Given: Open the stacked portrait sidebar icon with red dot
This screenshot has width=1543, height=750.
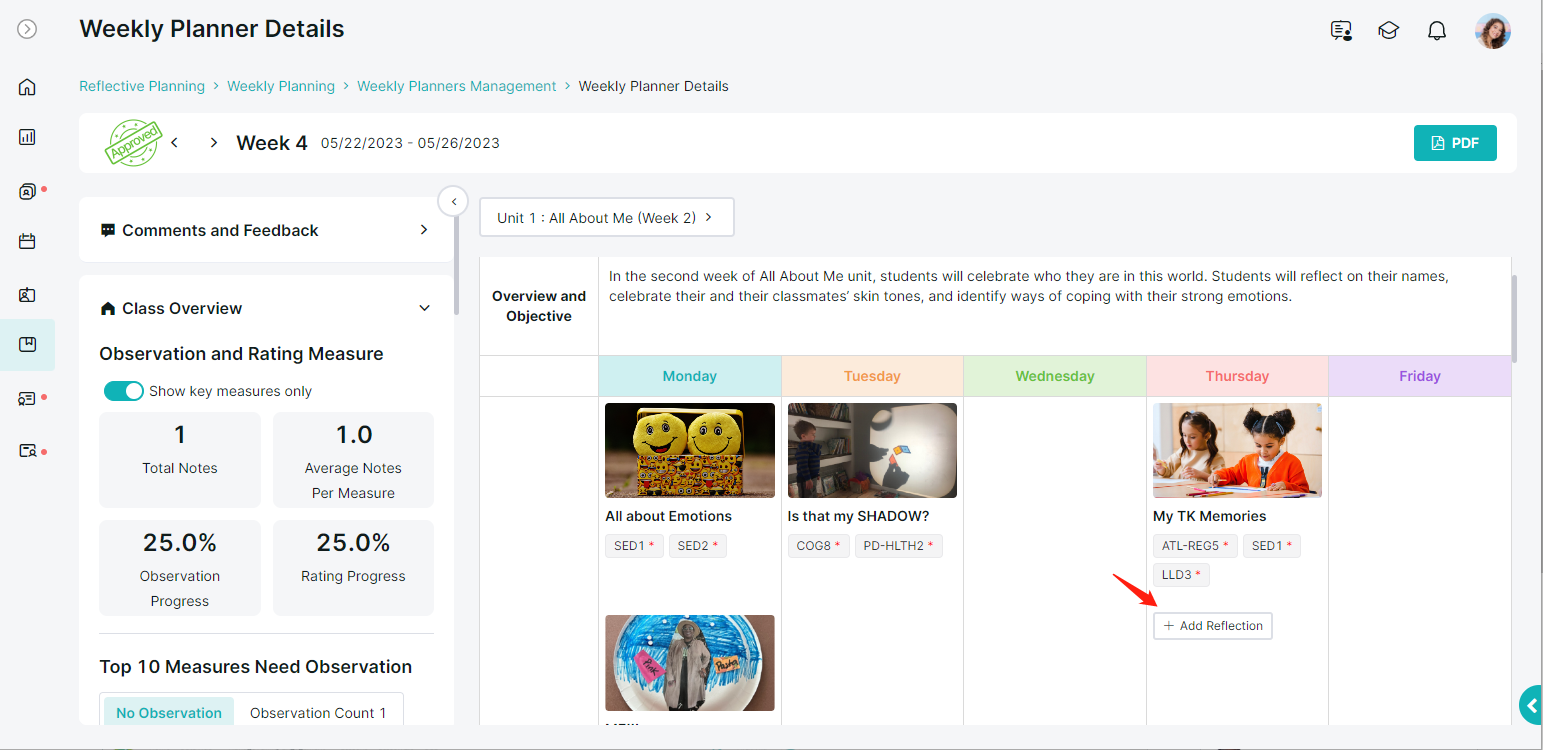Looking at the screenshot, I should [27, 191].
